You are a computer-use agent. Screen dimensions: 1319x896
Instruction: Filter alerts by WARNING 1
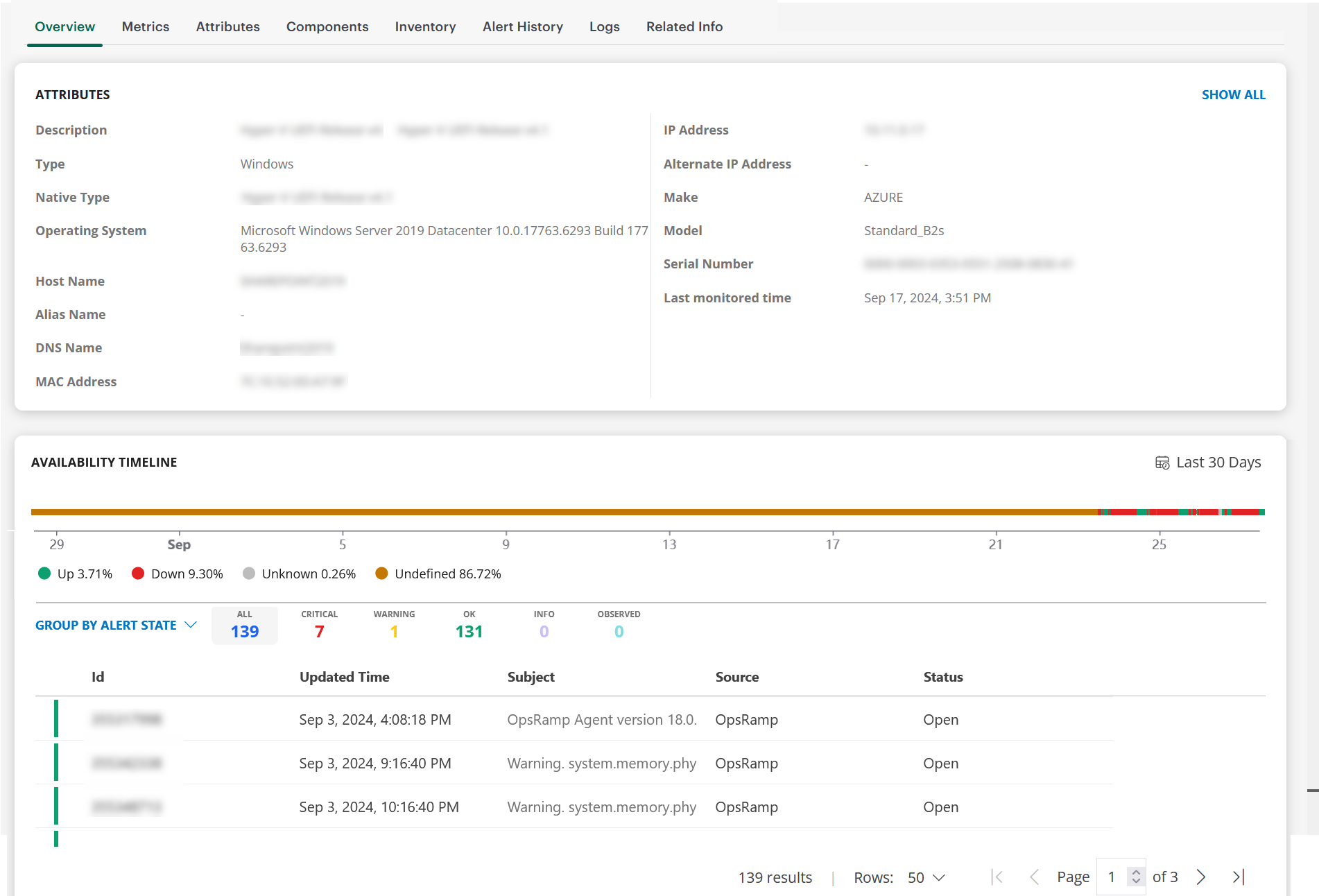click(394, 625)
